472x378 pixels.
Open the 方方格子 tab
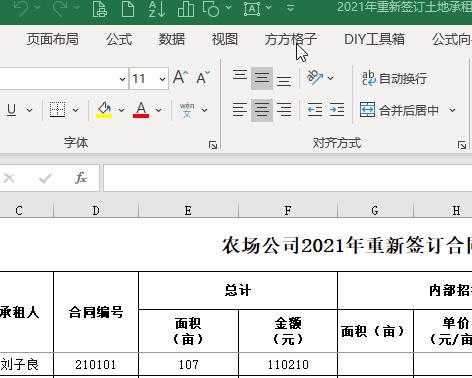(291, 39)
